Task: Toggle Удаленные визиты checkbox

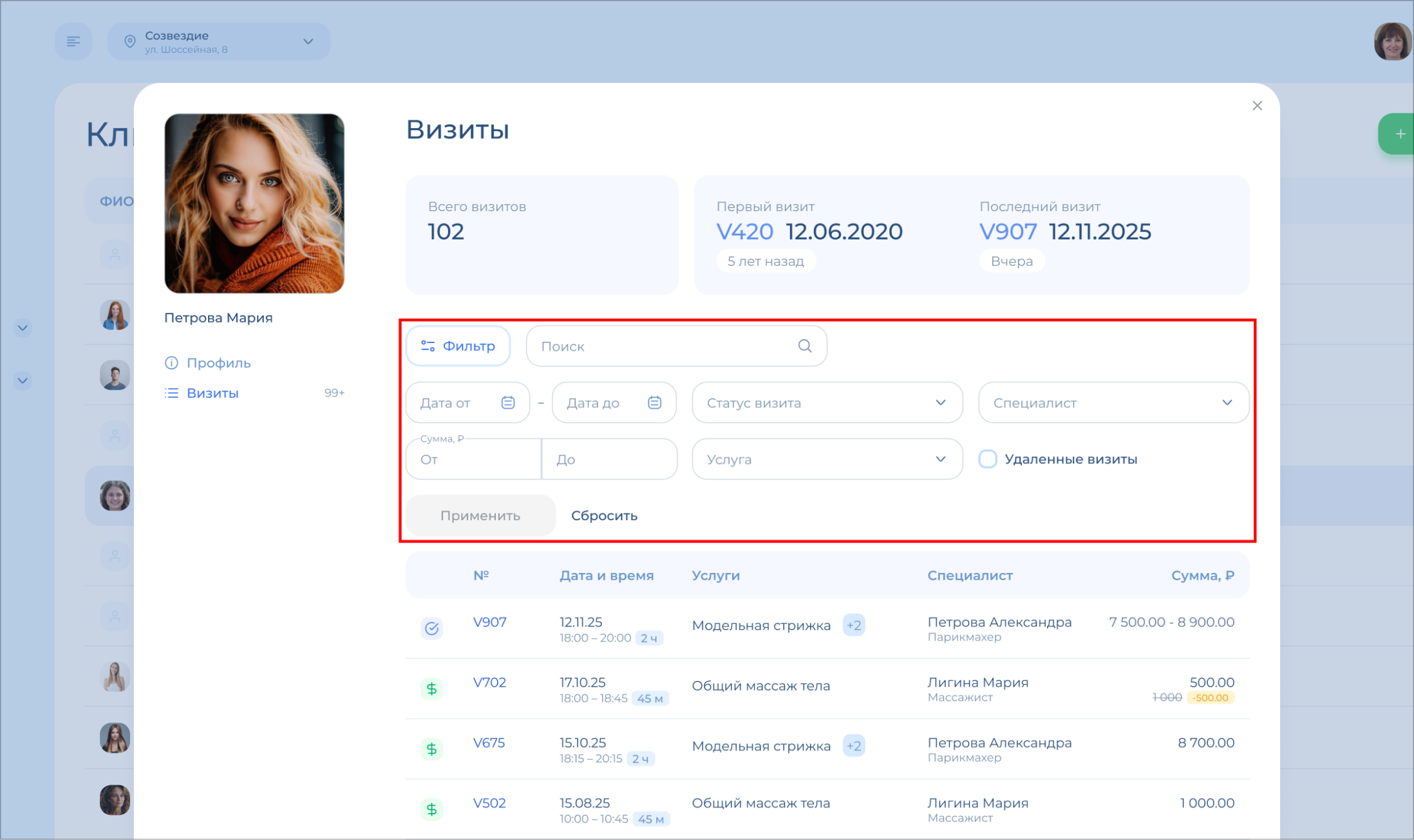Action: (x=987, y=459)
